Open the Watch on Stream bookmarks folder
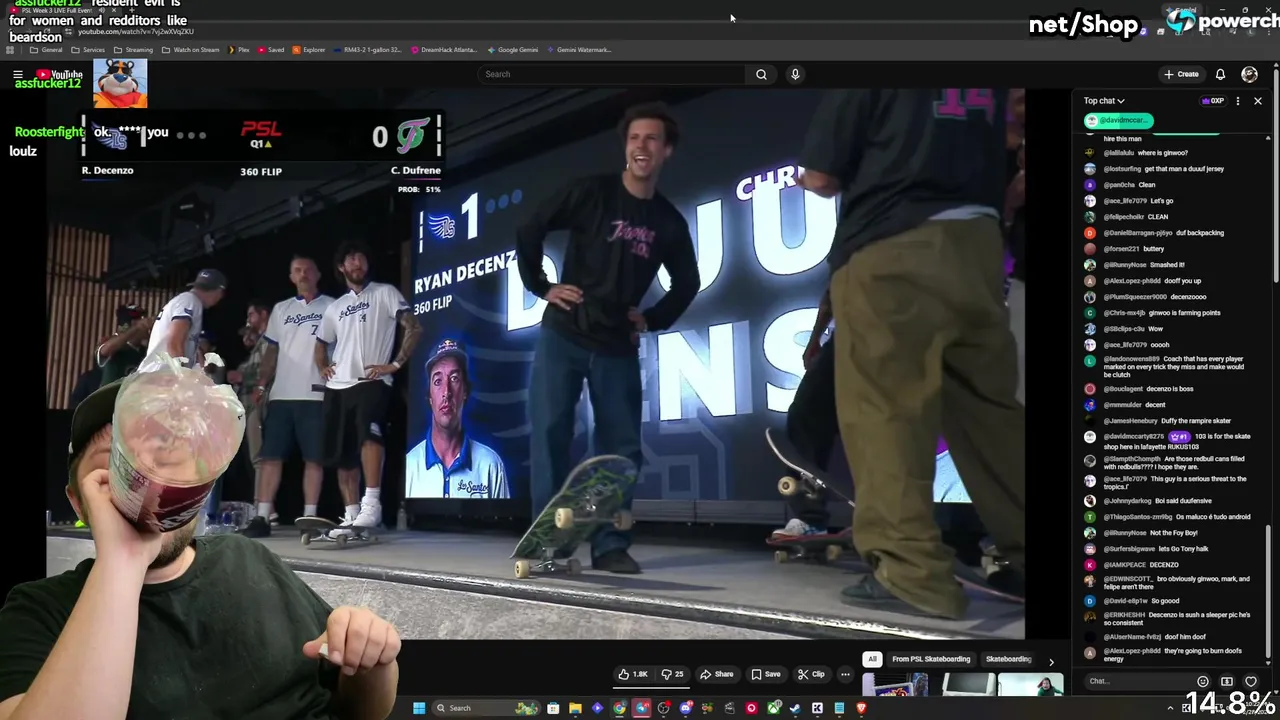Screen dimensions: 1280x720 (190, 50)
